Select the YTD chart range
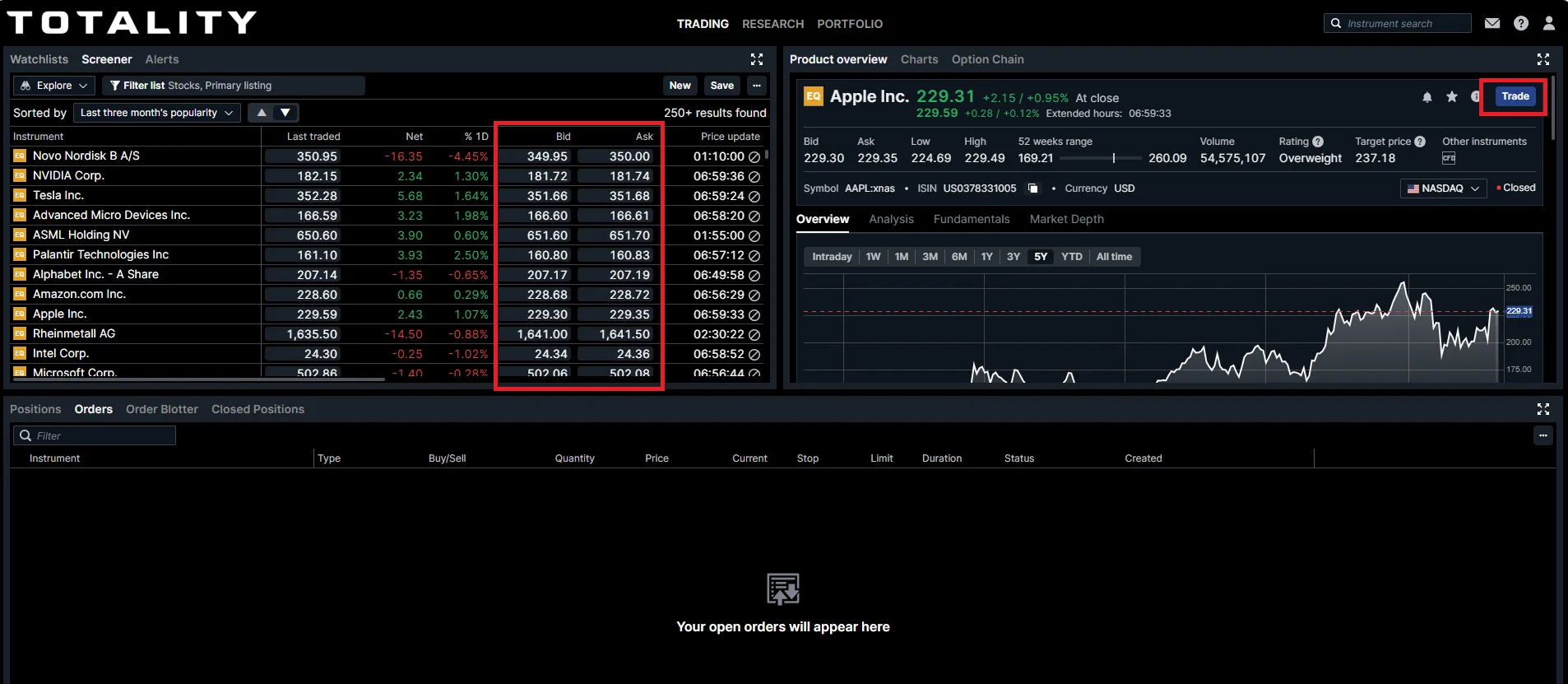This screenshot has width=1568, height=684. 1072,257
